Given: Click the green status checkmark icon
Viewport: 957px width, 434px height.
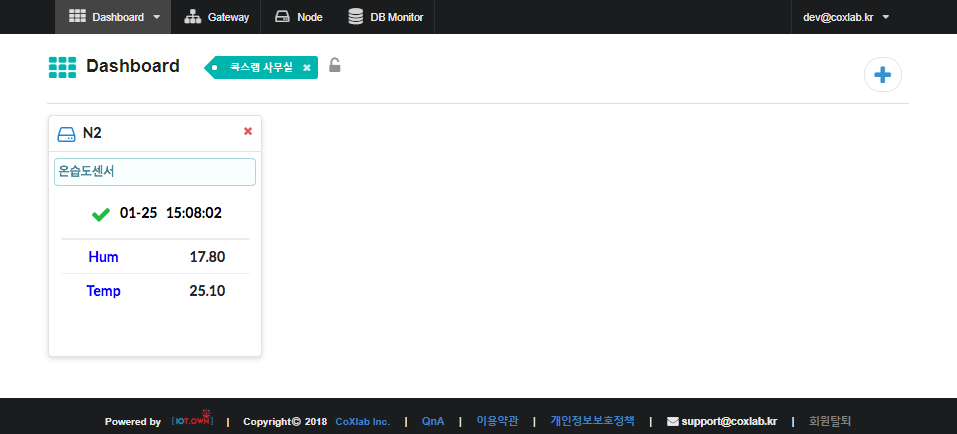Looking at the screenshot, I should click(100, 213).
